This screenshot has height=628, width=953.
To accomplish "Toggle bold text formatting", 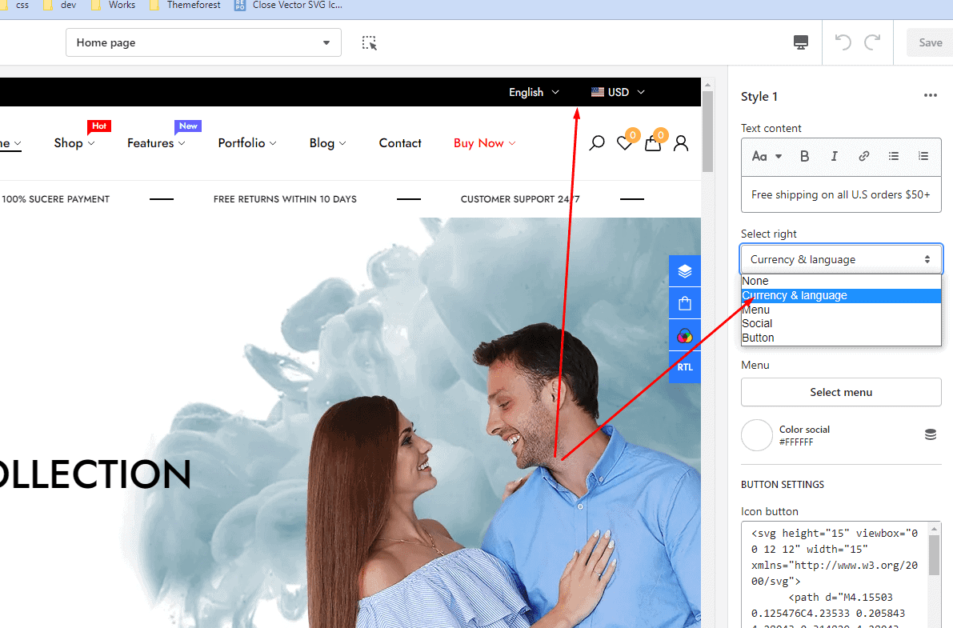I will [804, 156].
